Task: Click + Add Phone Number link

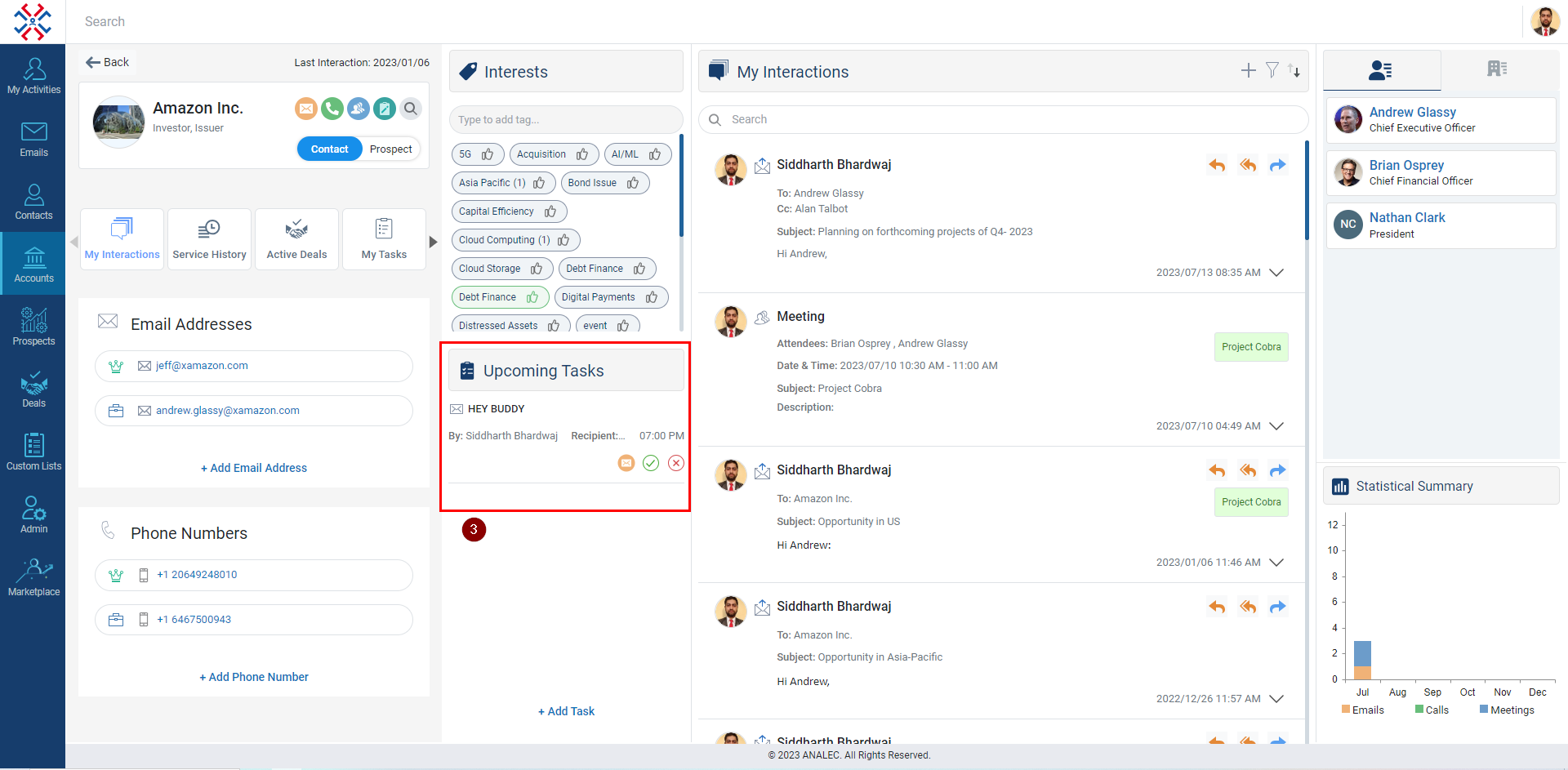Action: 254,677
